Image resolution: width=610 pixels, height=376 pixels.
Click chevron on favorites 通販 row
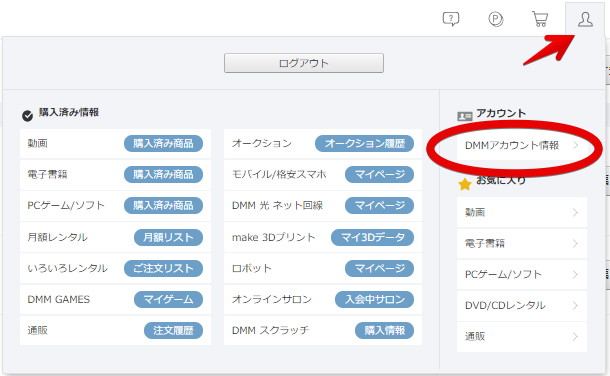(x=575, y=337)
